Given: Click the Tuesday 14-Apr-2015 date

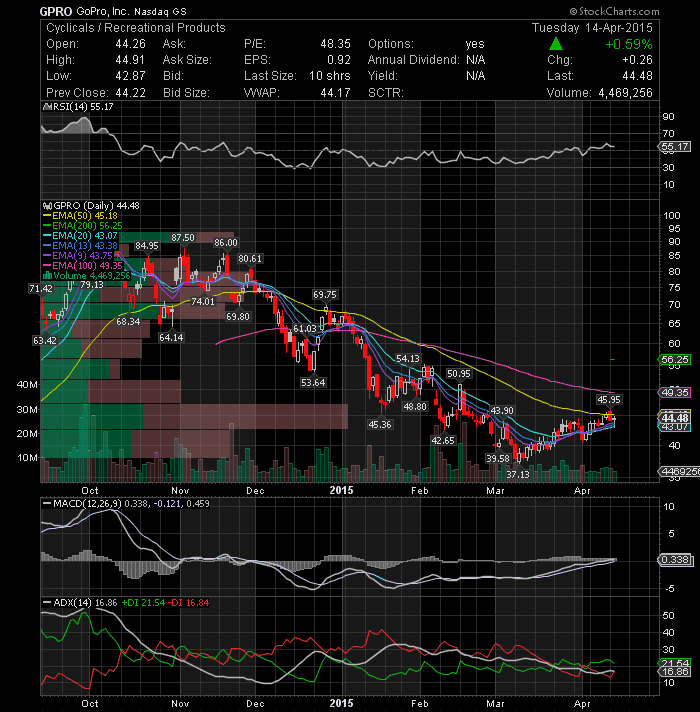Looking at the screenshot, I should pos(592,28).
